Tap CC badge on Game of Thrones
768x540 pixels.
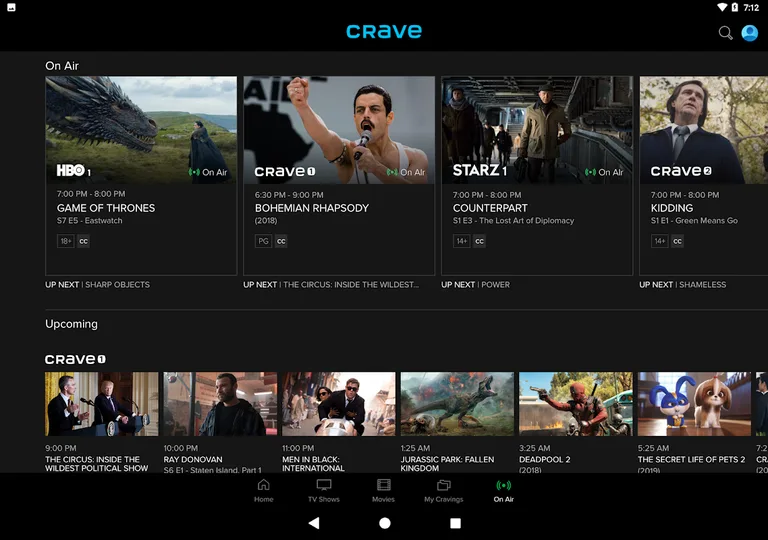pos(83,241)
